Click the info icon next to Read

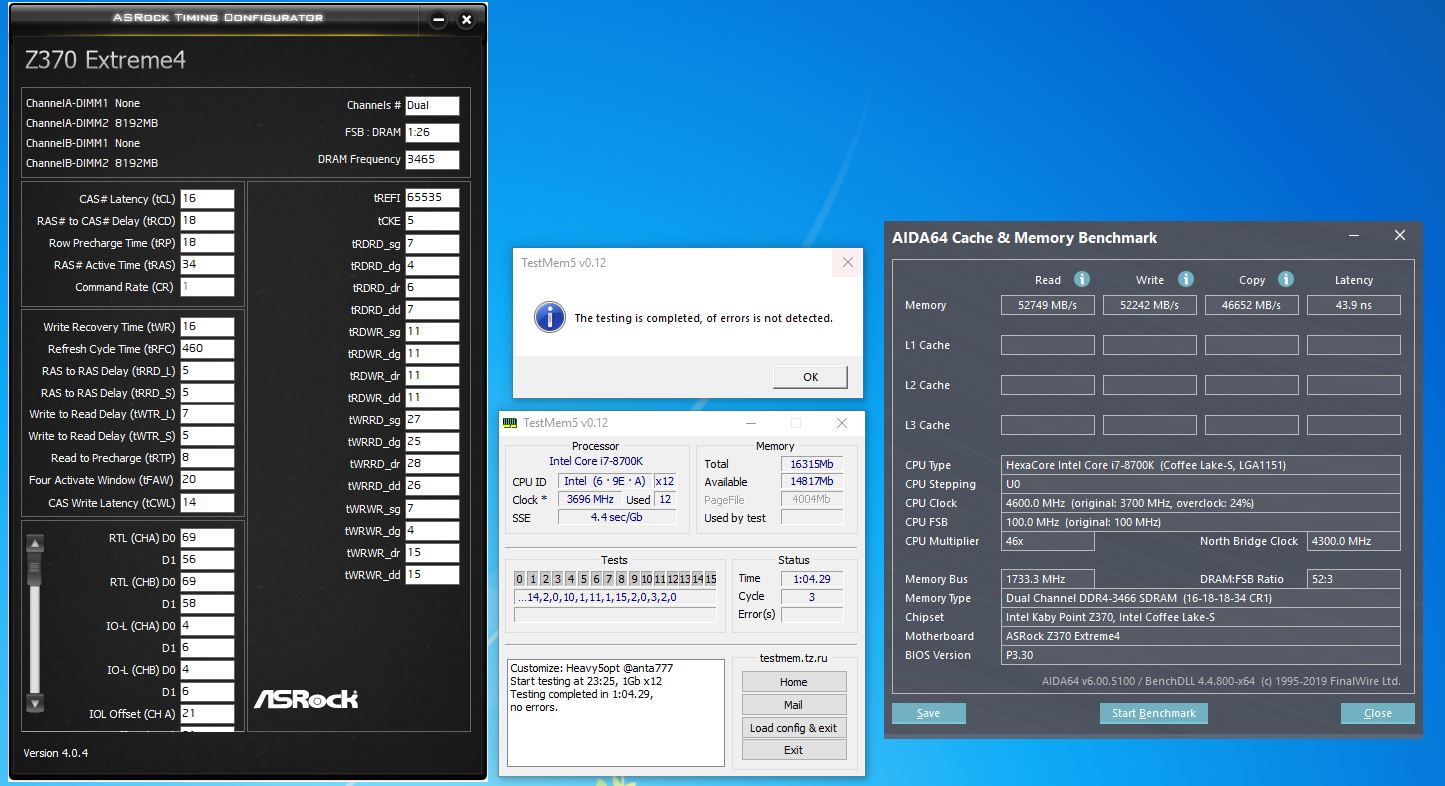click(x=1081, y=279)
